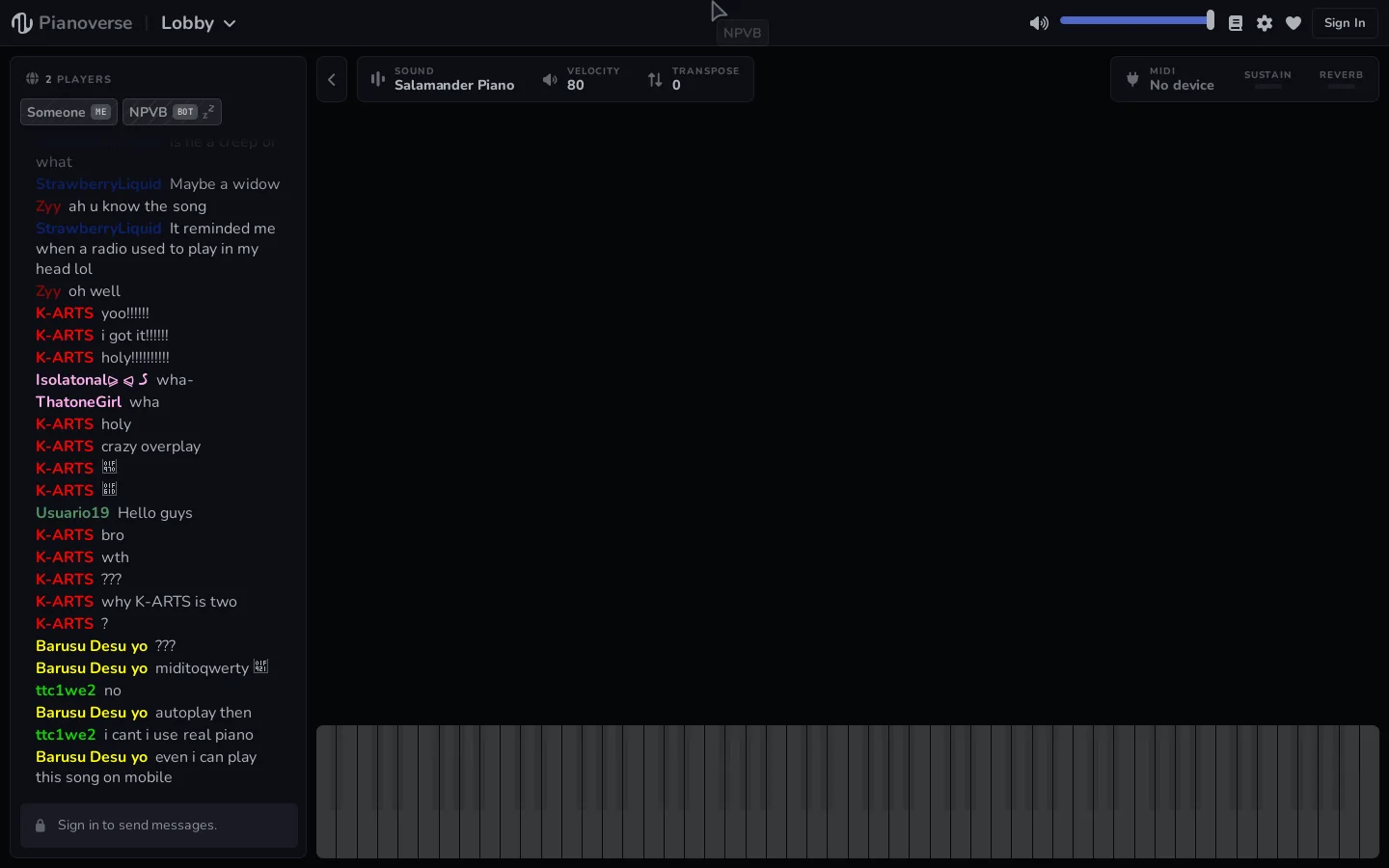This screenshot has width=1389, height=868.
Task: Open the Salamander Piano sound selector
Action: coord(443,79)
